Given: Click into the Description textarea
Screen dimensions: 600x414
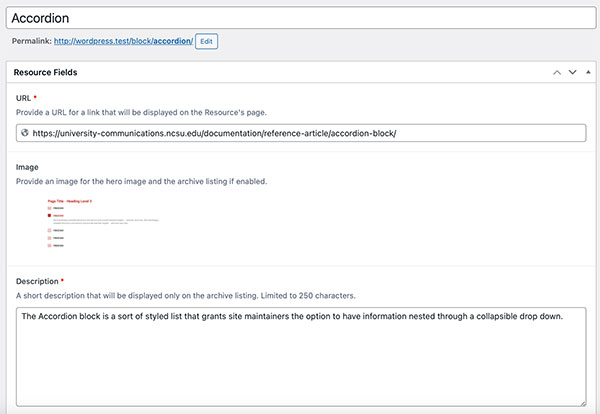Looking at the screenshot, I should click(x=301, y=357).
